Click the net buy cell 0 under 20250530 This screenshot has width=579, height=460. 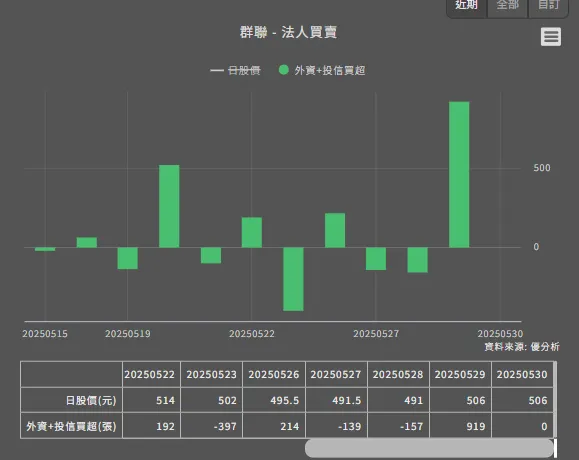coord(522,426)
